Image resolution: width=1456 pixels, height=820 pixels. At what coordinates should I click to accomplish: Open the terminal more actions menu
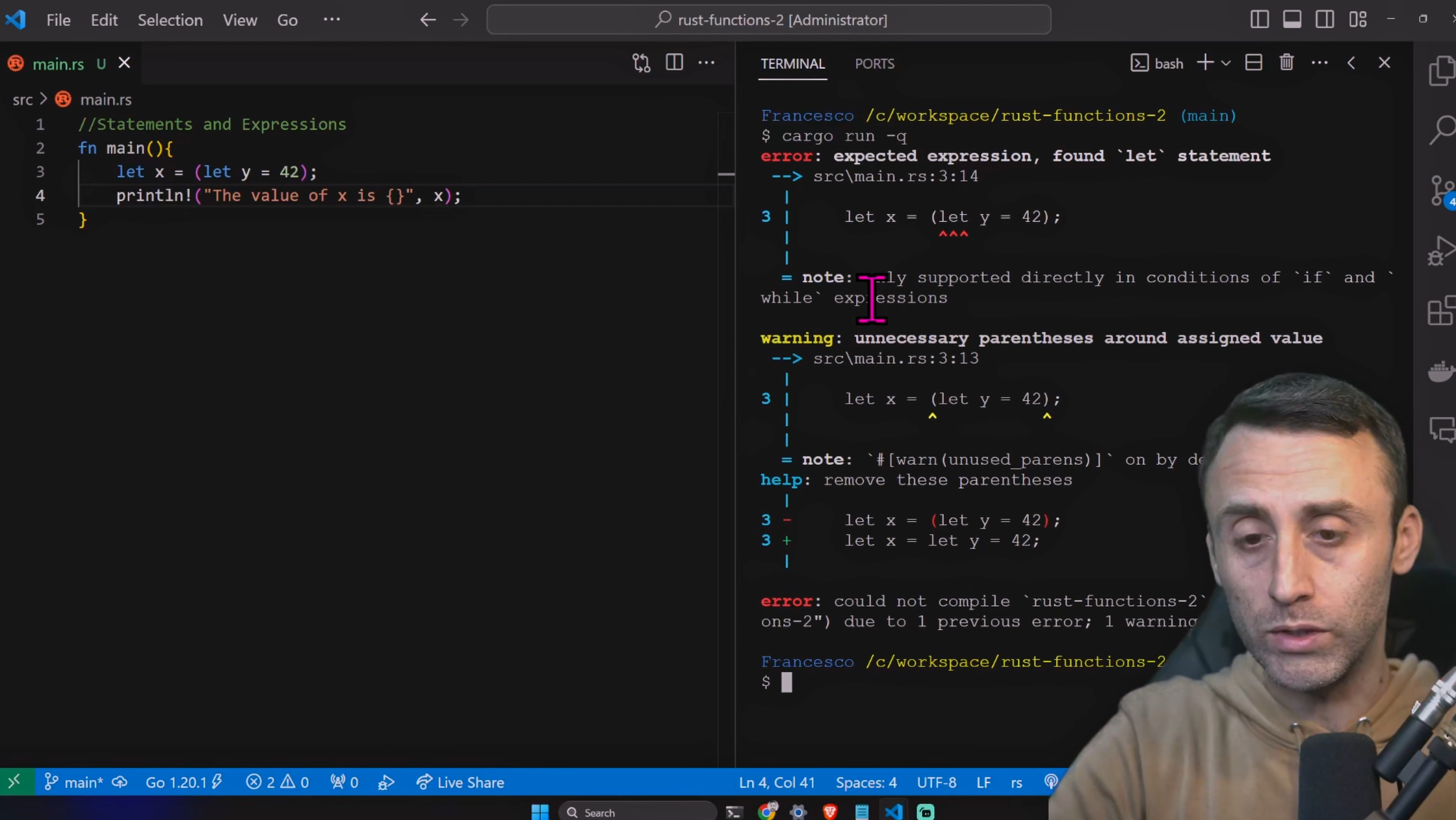tap(1319, 62)
